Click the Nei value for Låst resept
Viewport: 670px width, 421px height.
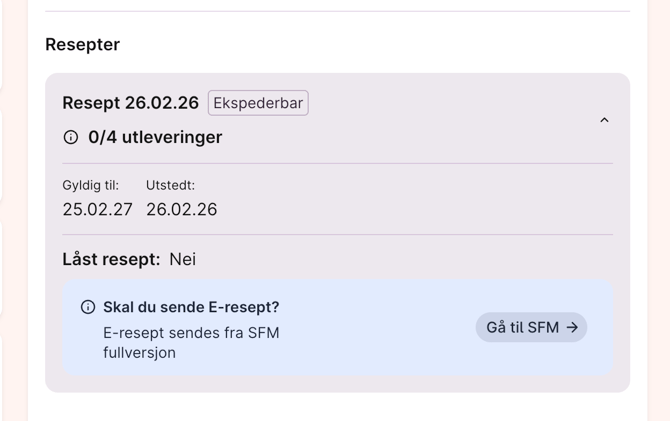click(182, 259)
